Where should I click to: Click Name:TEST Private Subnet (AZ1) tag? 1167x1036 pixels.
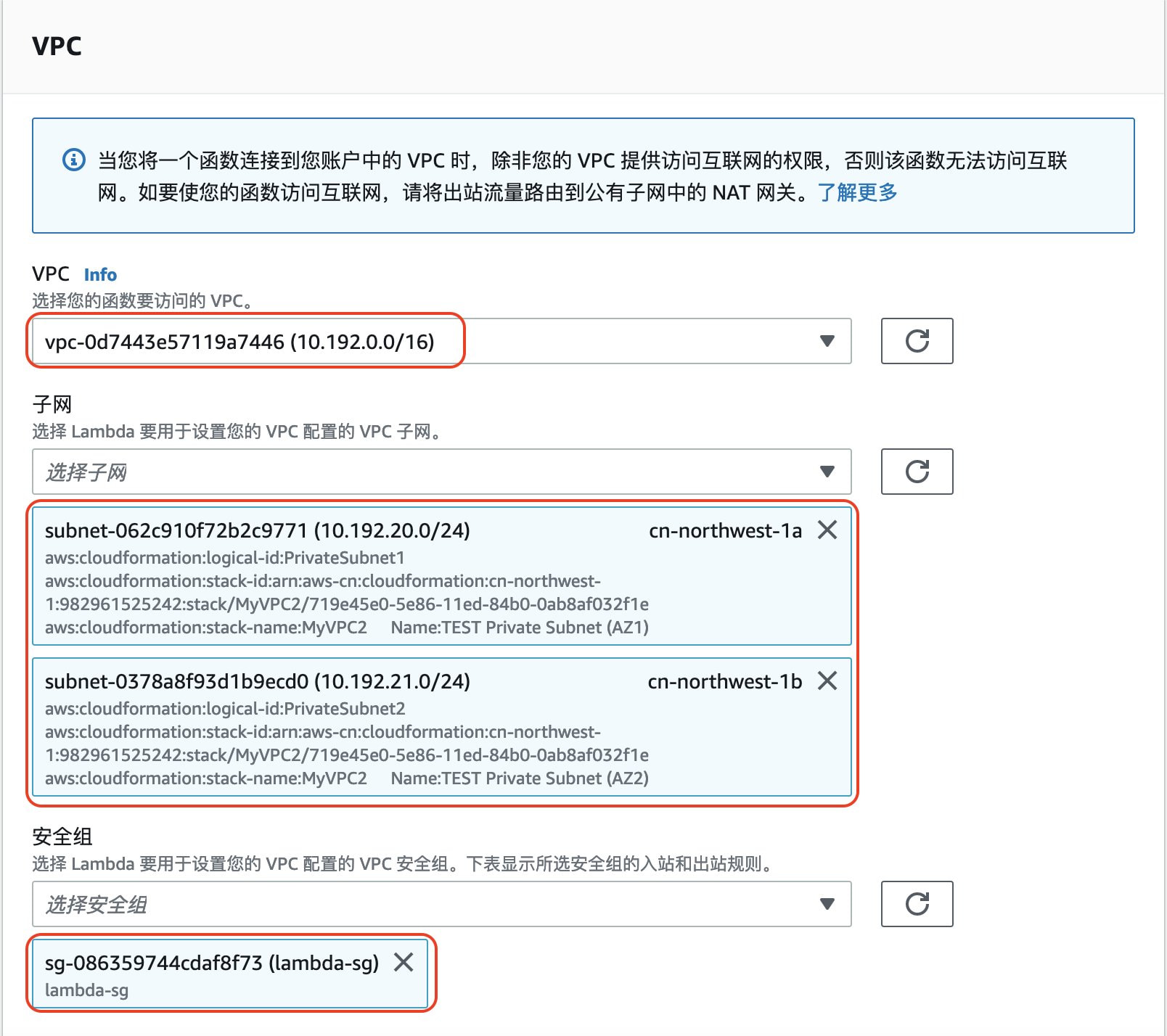click(x=520, y=628)
